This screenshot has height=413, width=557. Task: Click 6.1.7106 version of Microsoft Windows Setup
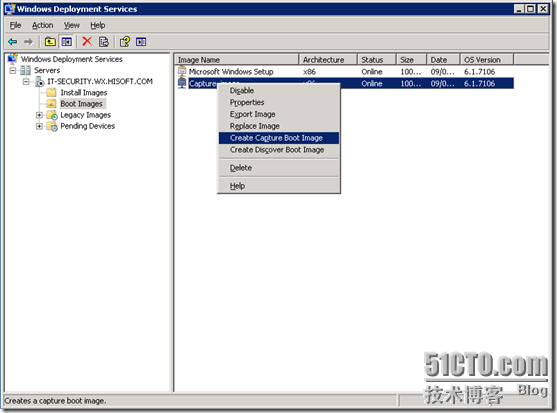[480, 72]
